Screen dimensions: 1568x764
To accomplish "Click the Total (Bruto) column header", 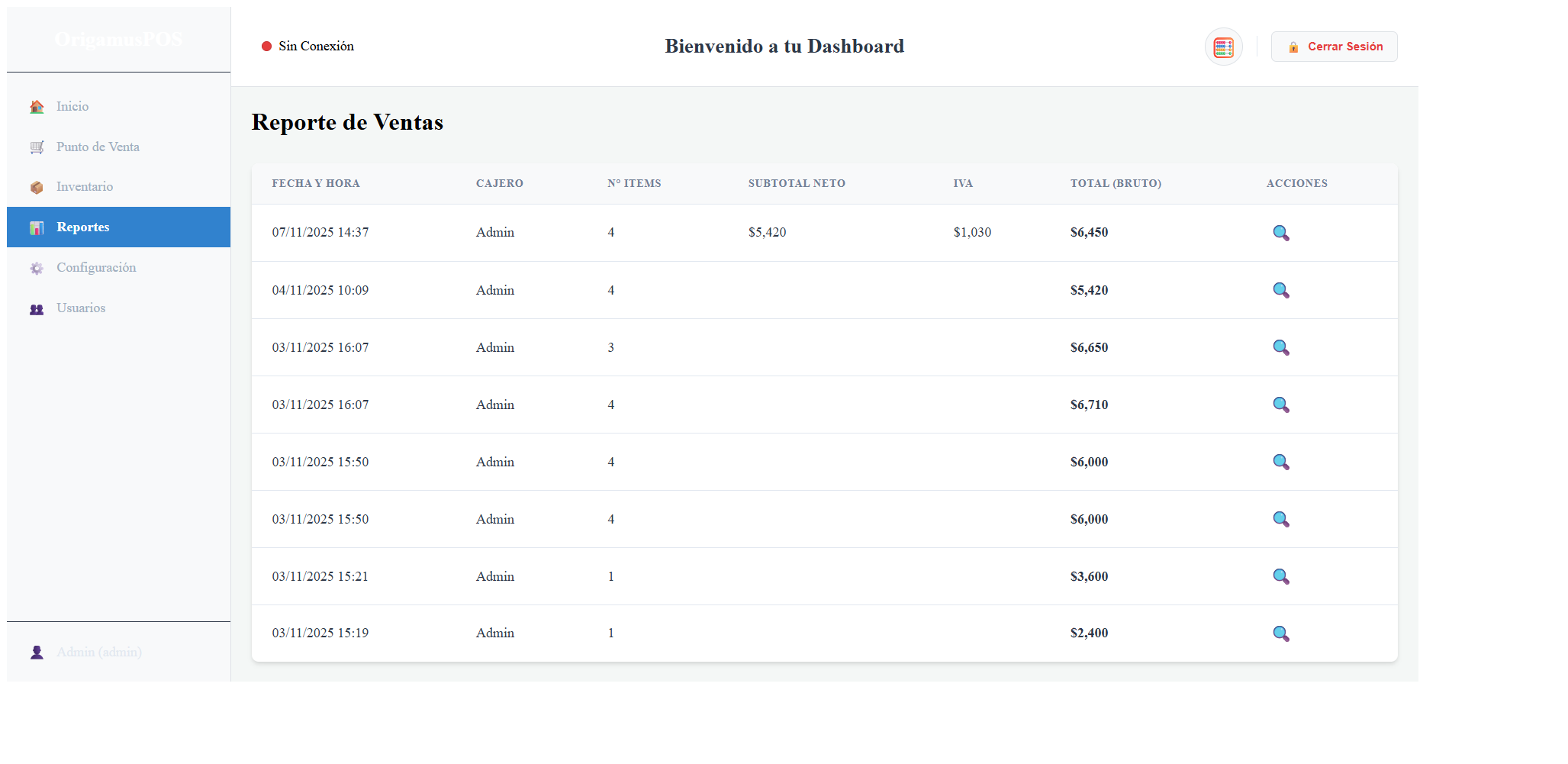I will [x=1115, y=184].
